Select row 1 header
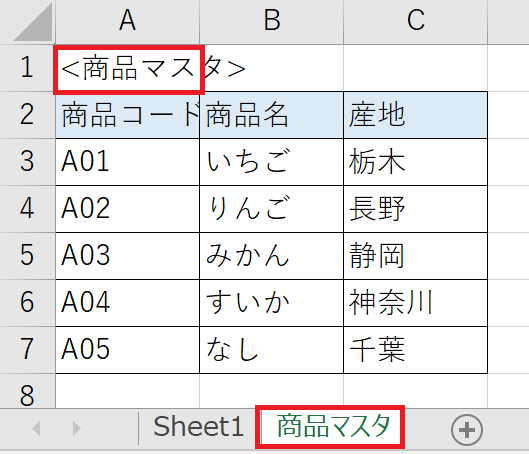The width and height of the screenshot is (529, 454). point(27,68)
